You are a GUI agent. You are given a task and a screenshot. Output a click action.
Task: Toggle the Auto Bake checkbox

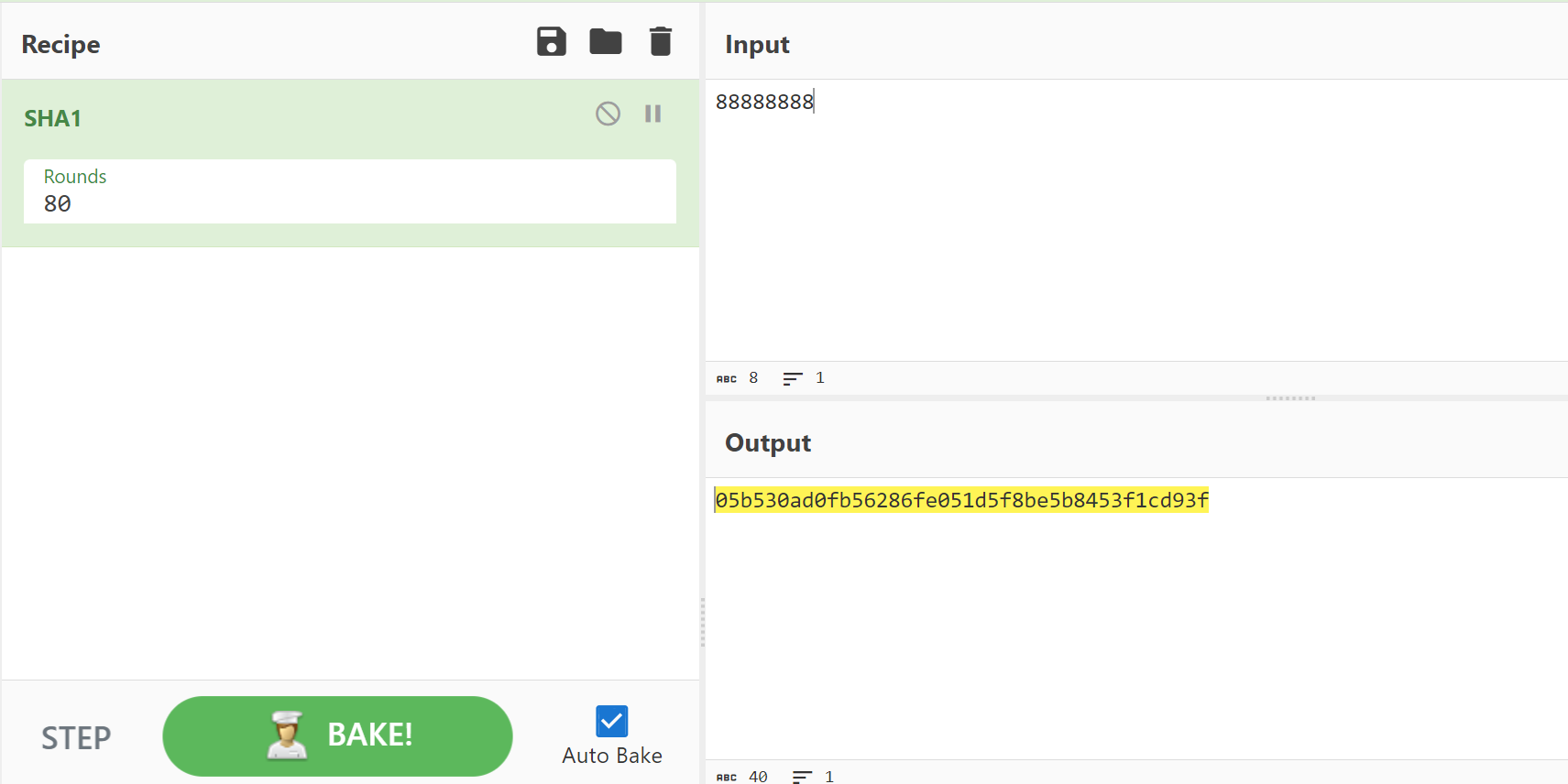(x=611, y=721)
